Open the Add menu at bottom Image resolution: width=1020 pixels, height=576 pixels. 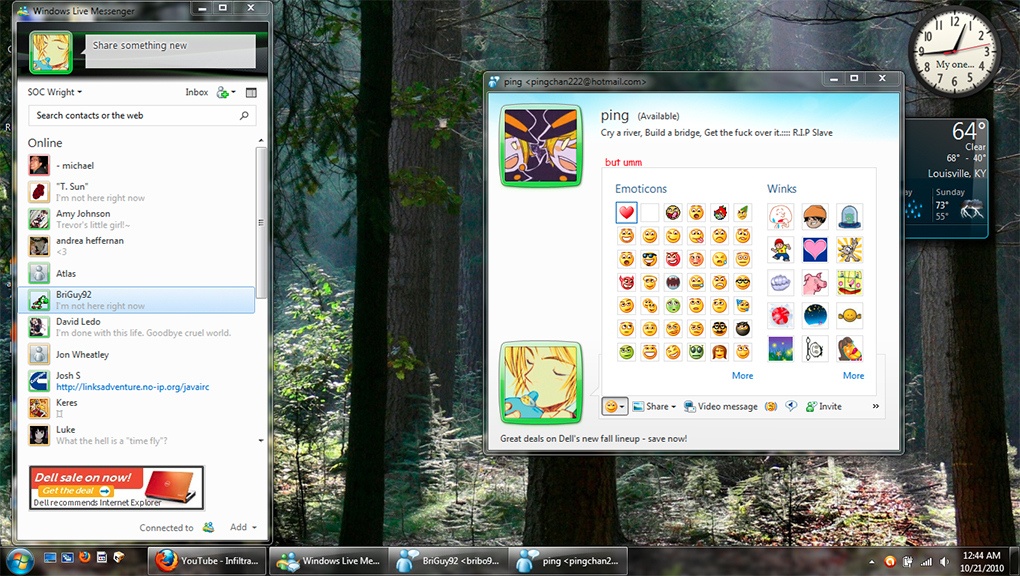243,527
